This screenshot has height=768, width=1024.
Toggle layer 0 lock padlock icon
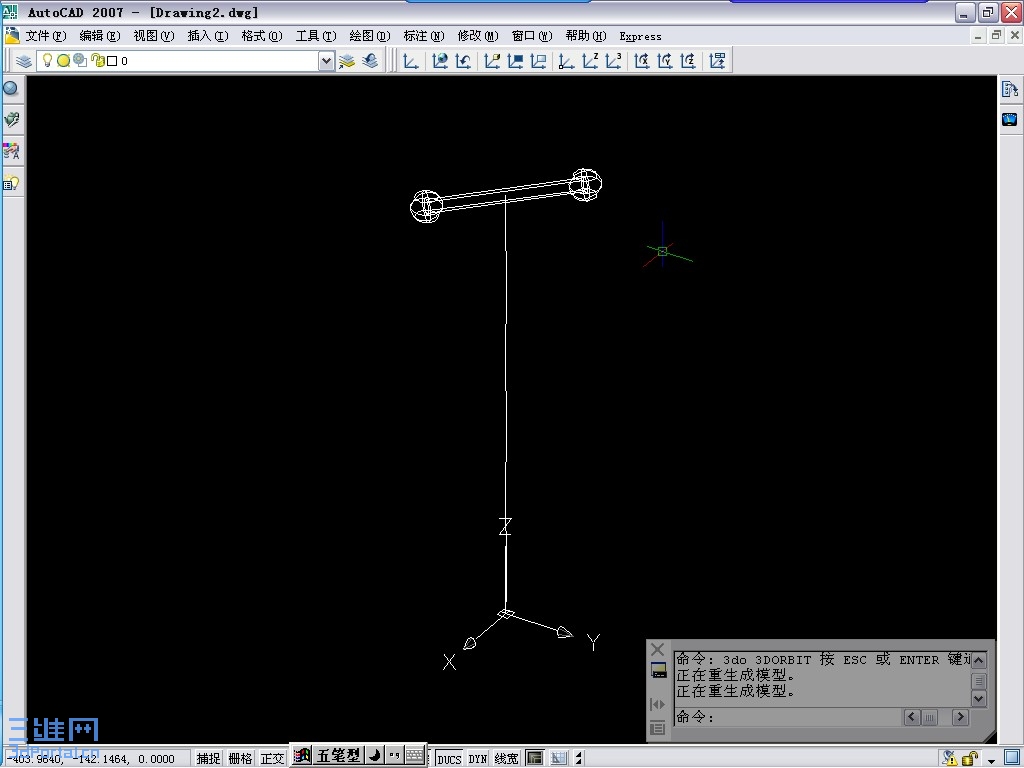[98, 61]
